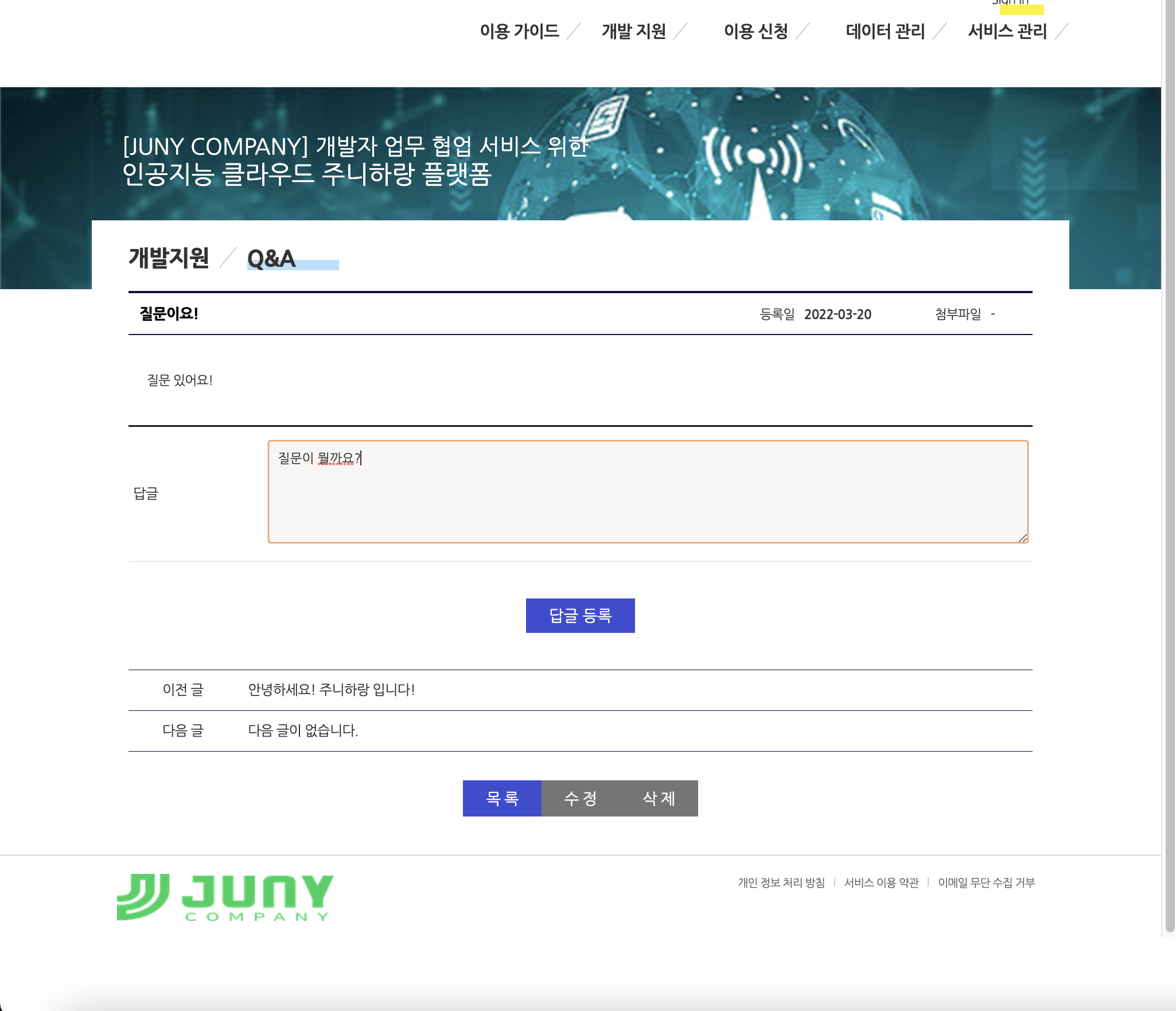Click the JUNY COMPANY footer logo
The image size is (1176, 1011).
(225, 897)
